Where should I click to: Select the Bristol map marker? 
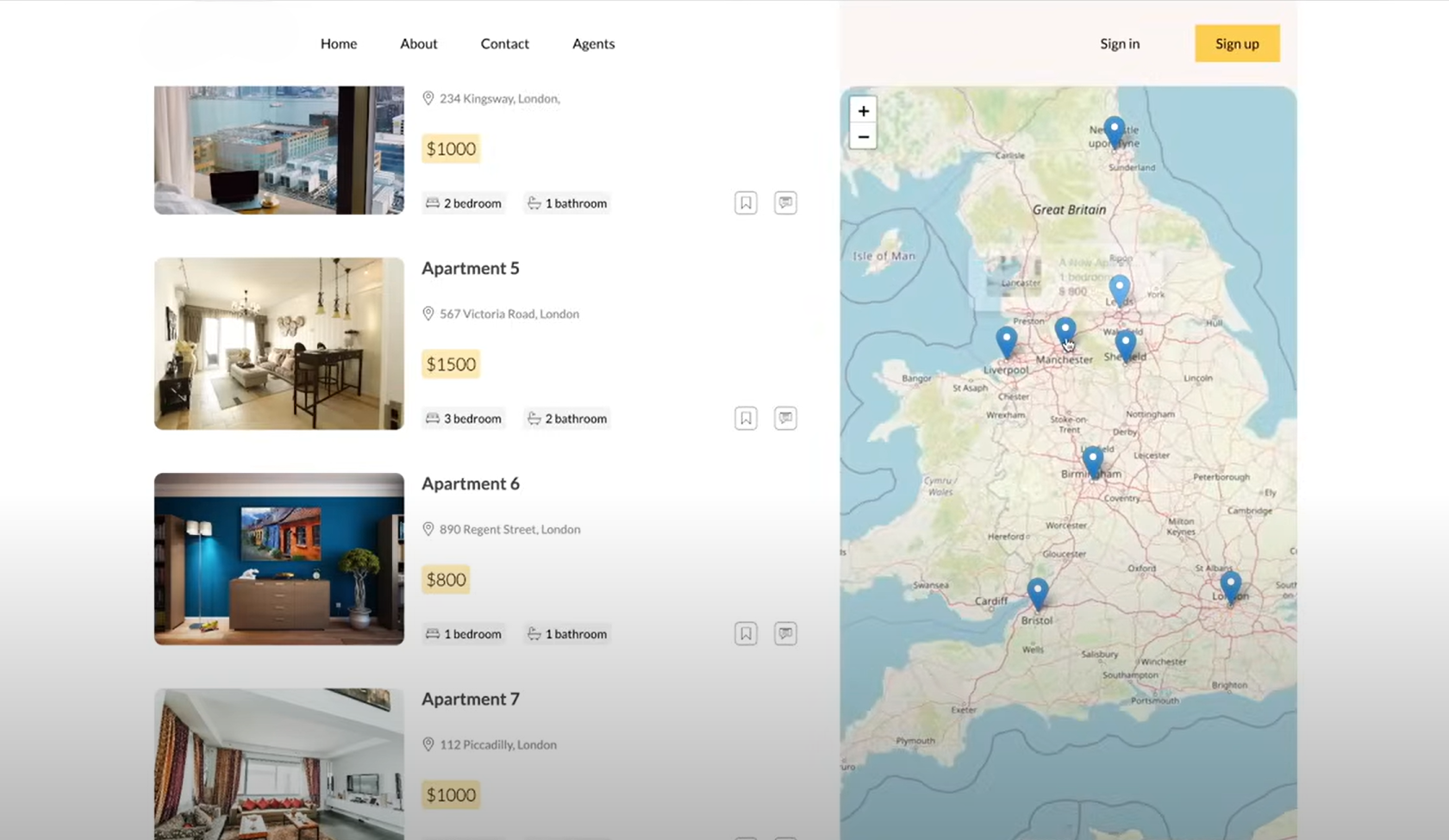click(x=1037, y=592)
